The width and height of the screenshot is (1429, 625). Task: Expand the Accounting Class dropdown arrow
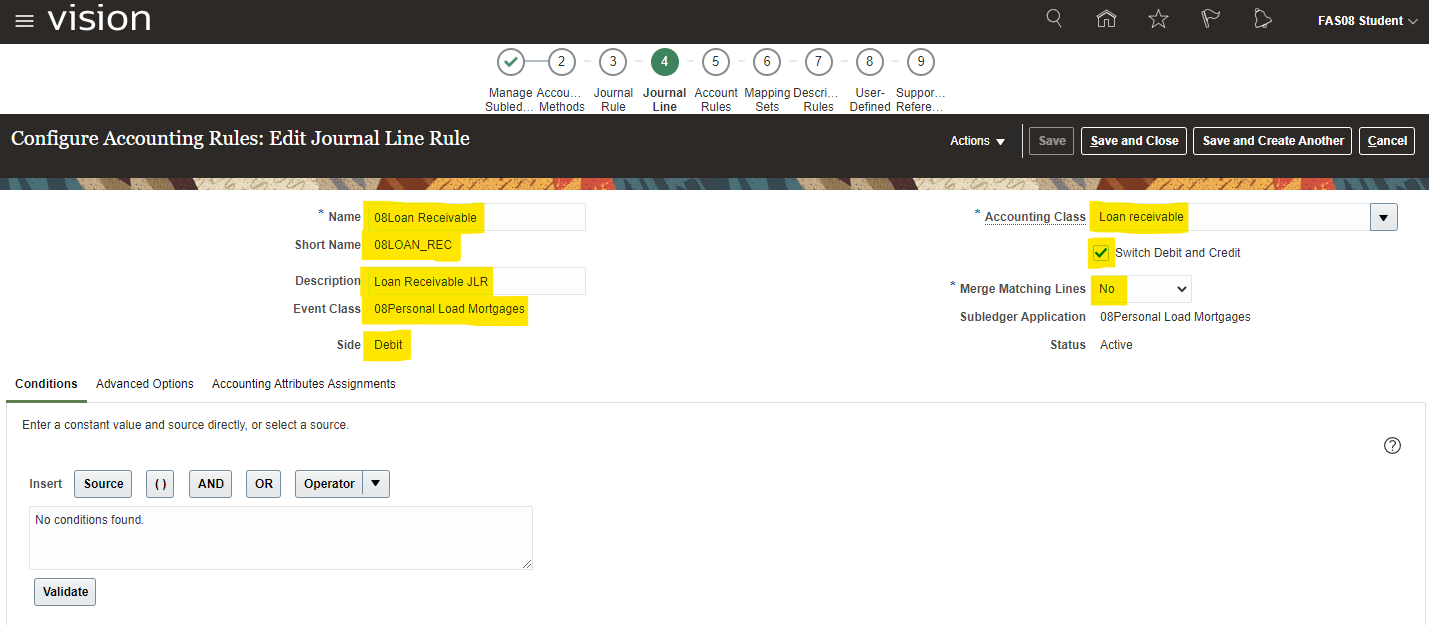[x=1384, y=217]
